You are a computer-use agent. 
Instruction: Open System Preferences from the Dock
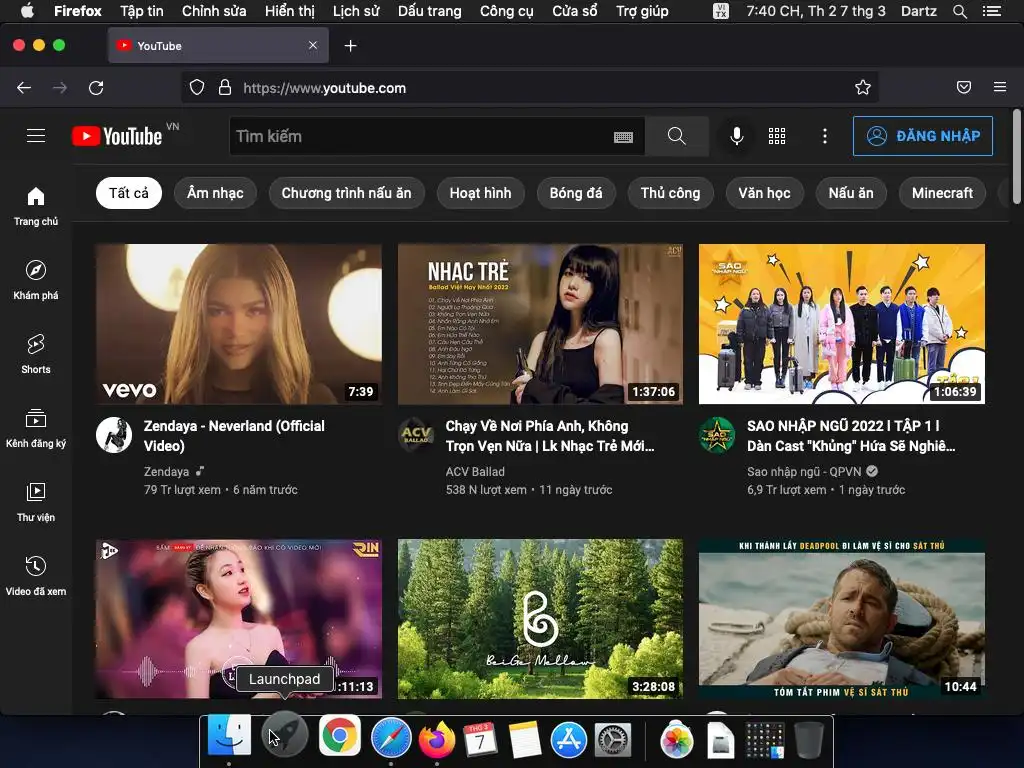coord(613,740)
